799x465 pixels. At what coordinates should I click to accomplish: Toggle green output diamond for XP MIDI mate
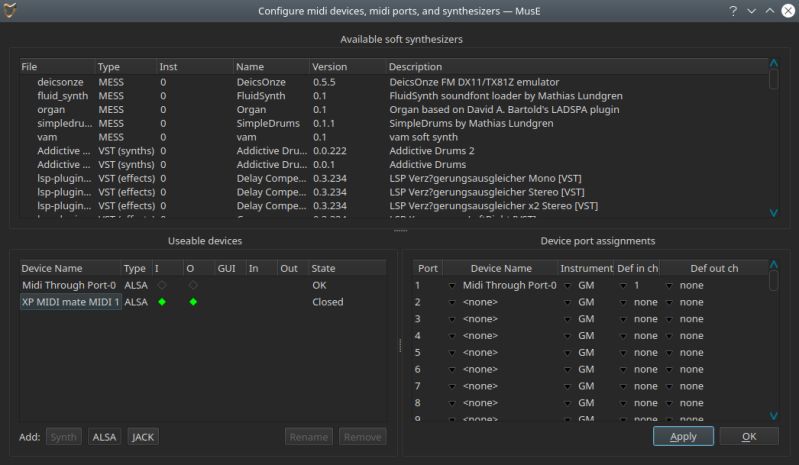193,302
